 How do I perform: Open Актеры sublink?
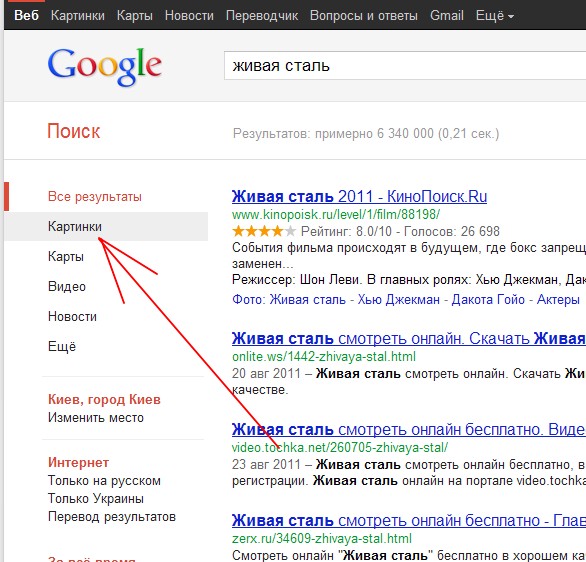558,300
